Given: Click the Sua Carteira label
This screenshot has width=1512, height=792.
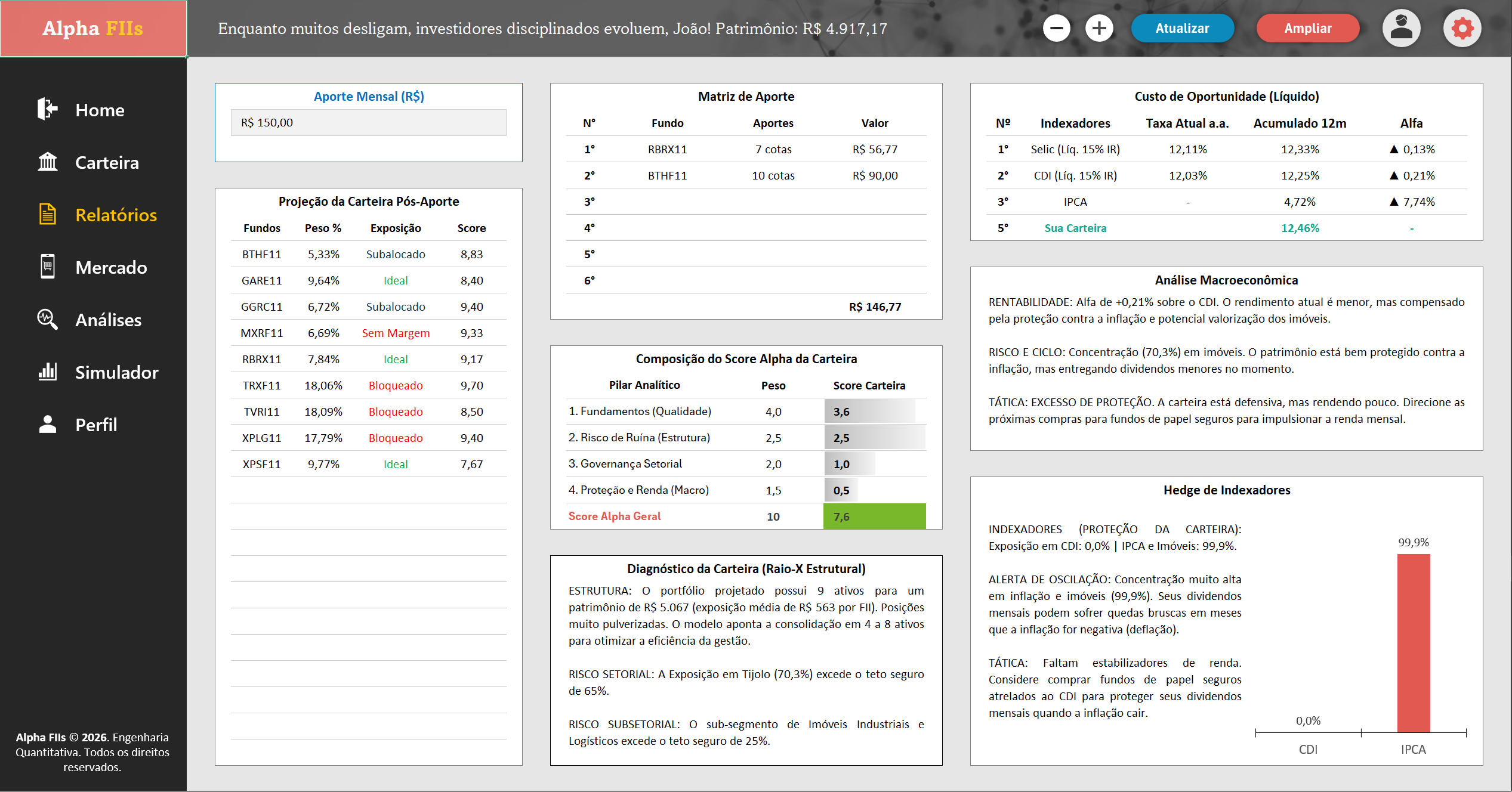Looking at the screenshot, I should tap(1075, 228).
